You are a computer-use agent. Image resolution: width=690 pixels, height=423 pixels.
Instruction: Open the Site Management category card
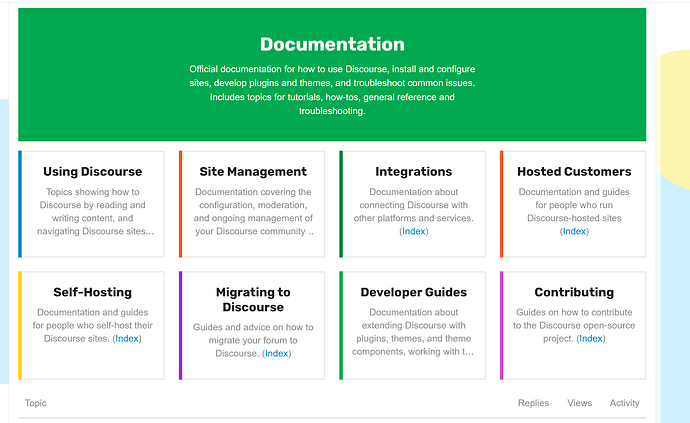point(252,204)
